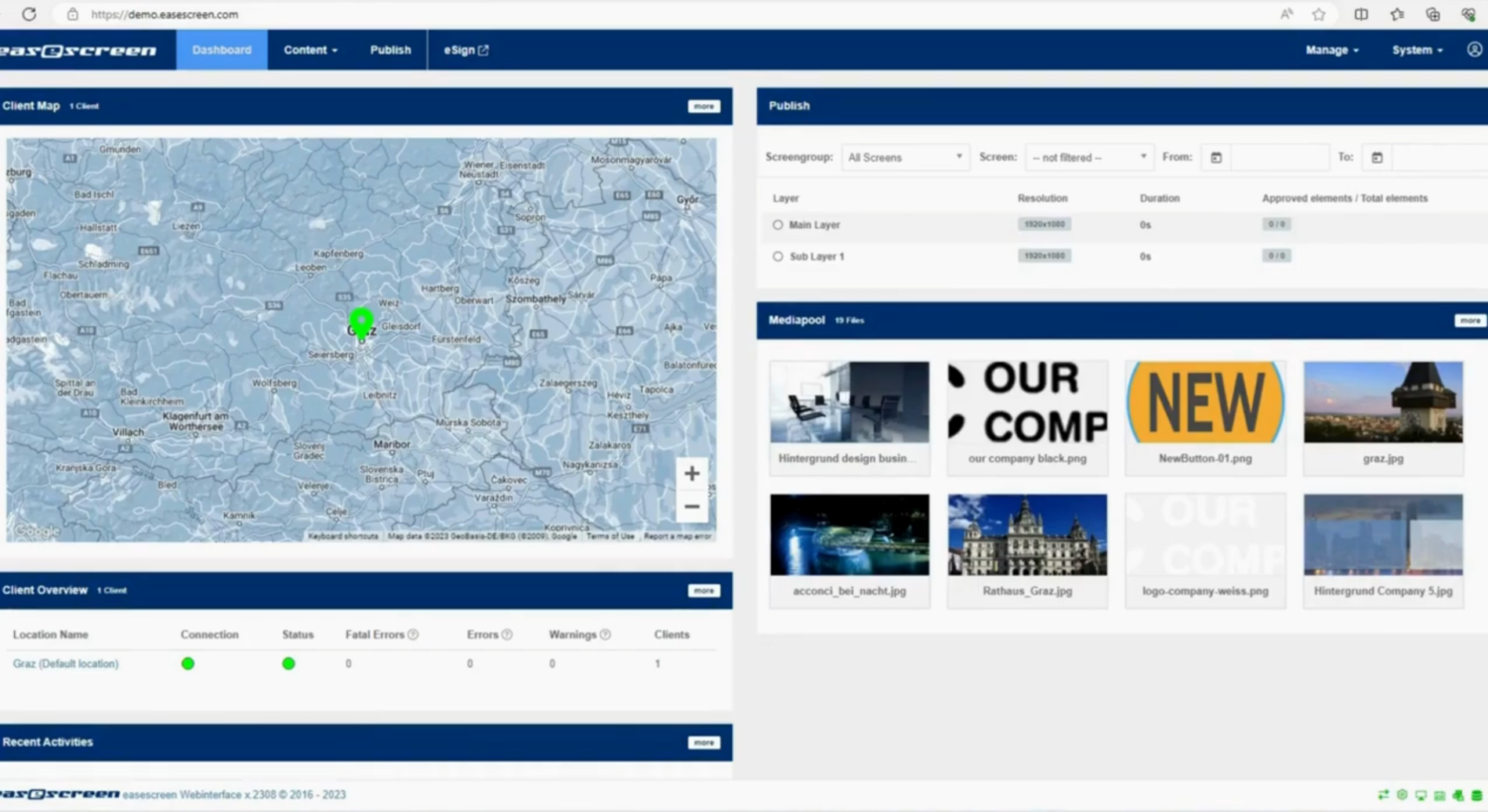Expand the Content menu
The image size is (1488, 812).
tap(310, 50)
